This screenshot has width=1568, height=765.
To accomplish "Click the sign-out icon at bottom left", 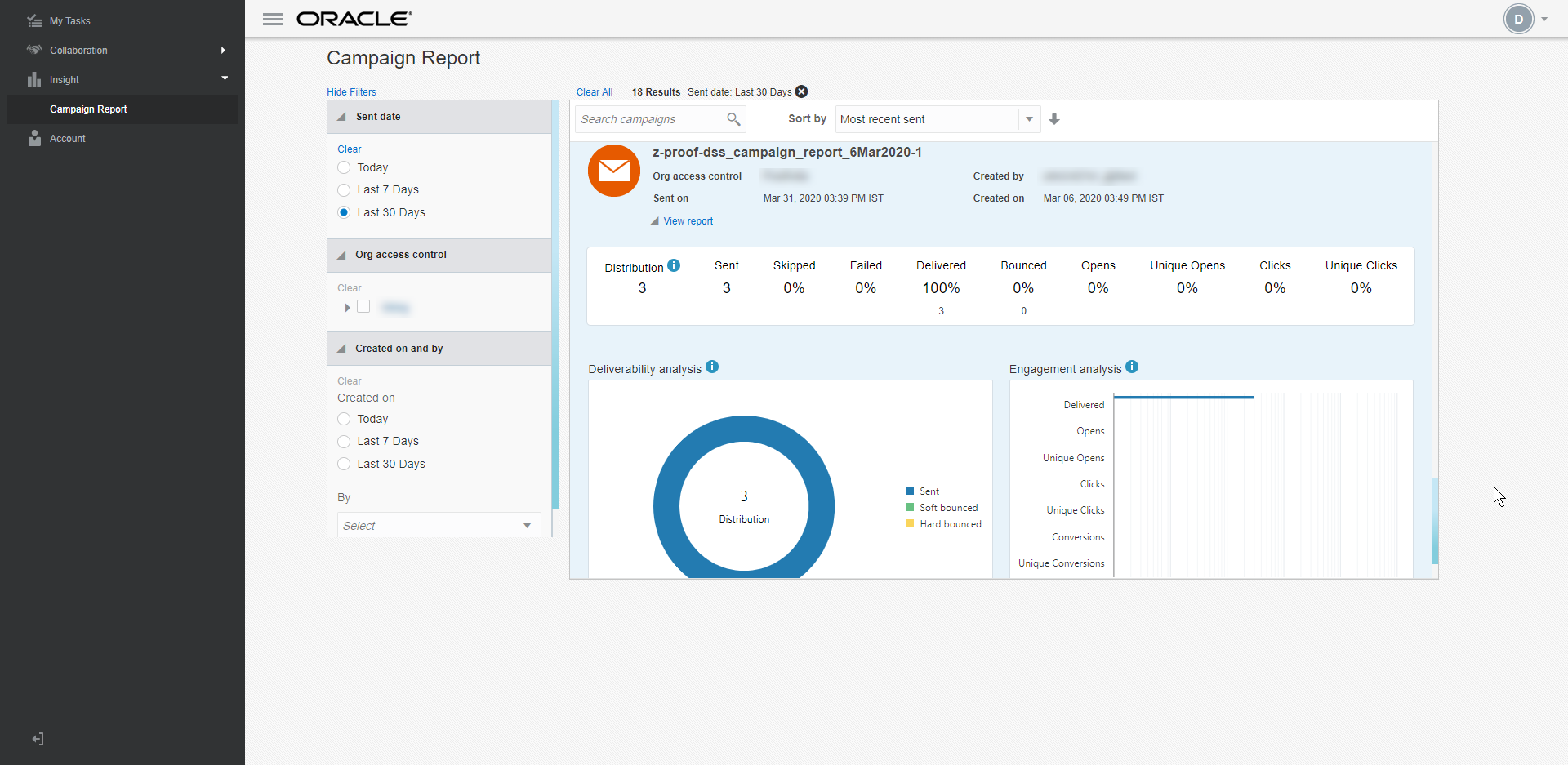I will (x=37, y=738).
